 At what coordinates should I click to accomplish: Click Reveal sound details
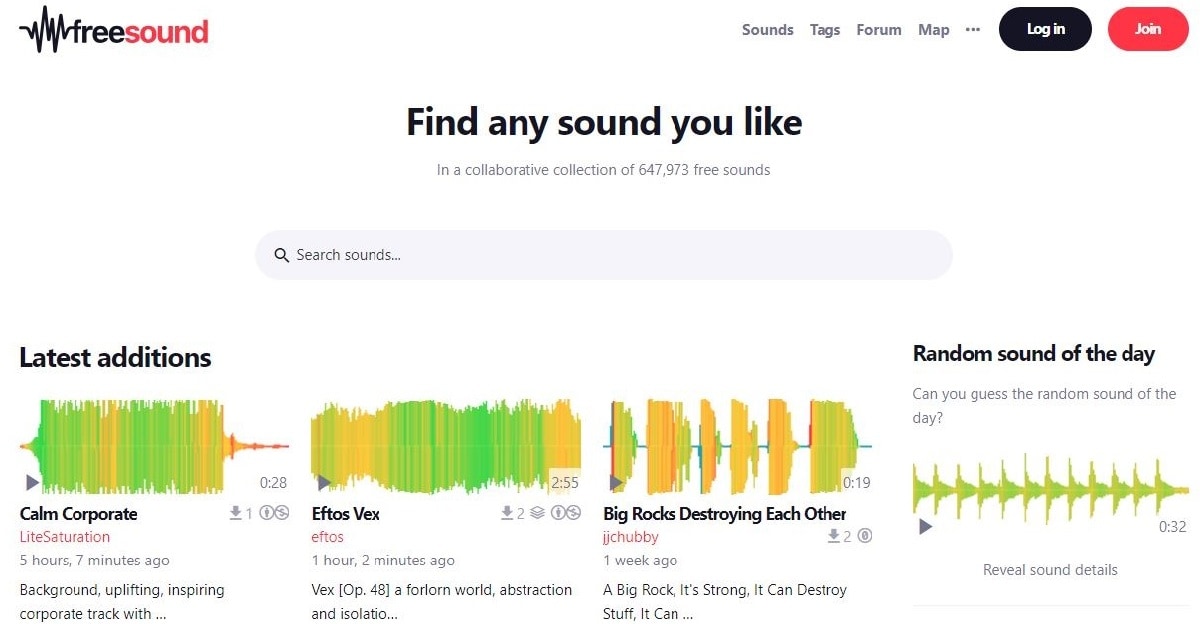click(x=1051, y=570)
